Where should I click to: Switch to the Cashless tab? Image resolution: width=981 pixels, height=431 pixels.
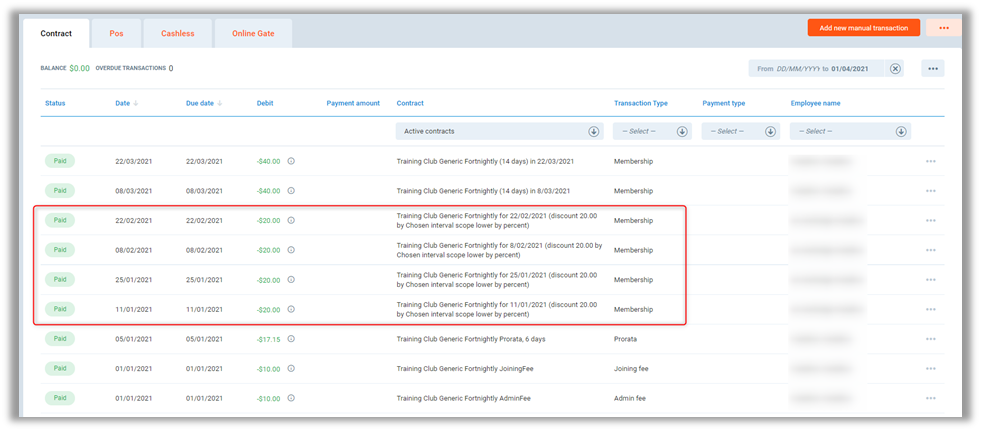coord(178,33)
